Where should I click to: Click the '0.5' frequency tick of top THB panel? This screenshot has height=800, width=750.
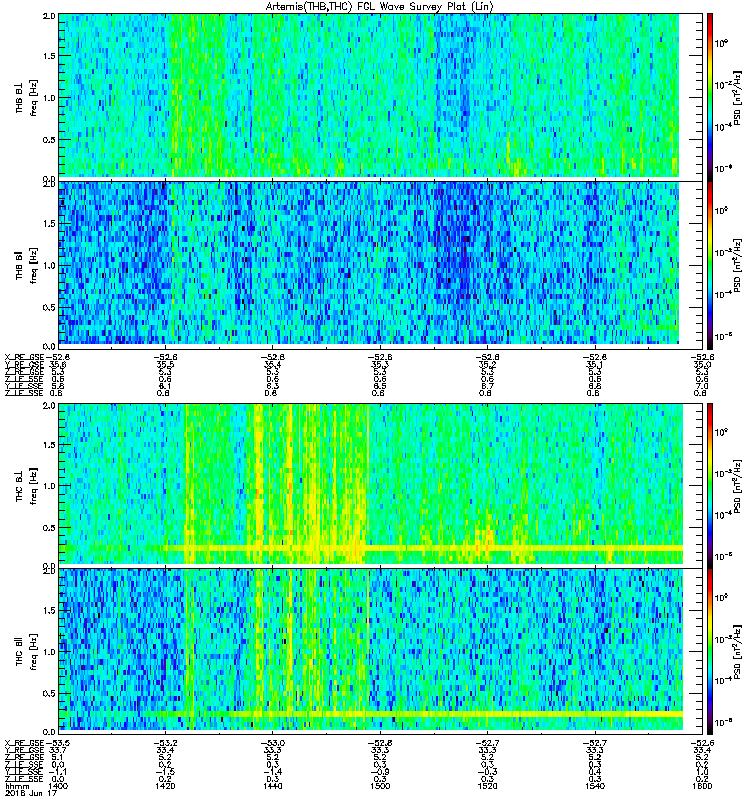click(x=49, y=140)
